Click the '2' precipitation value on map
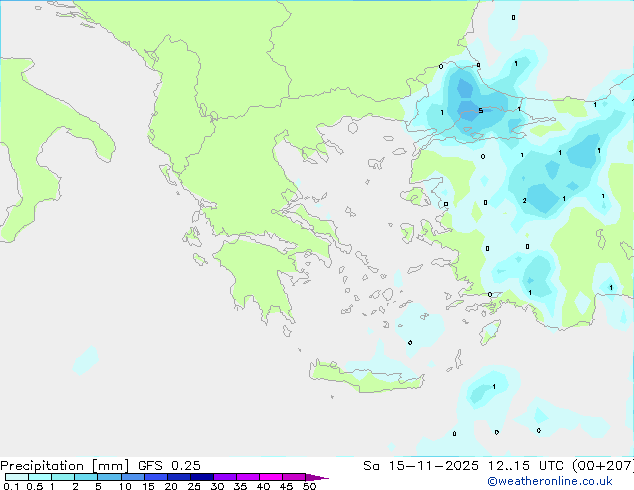 click(x=524, y=201)
